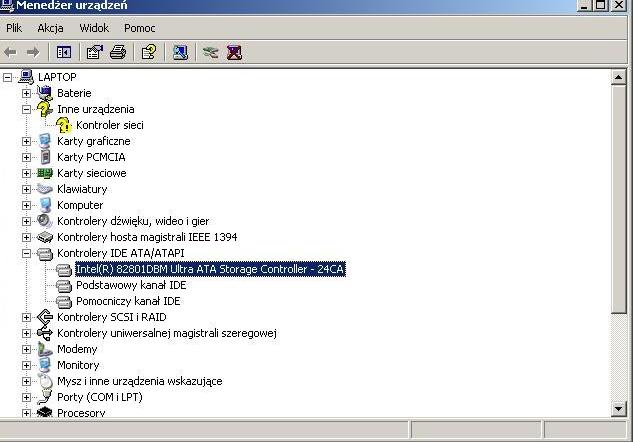Screen dimensions: 633x442
Task: Select the Monitory label
Action: [78, 365]
